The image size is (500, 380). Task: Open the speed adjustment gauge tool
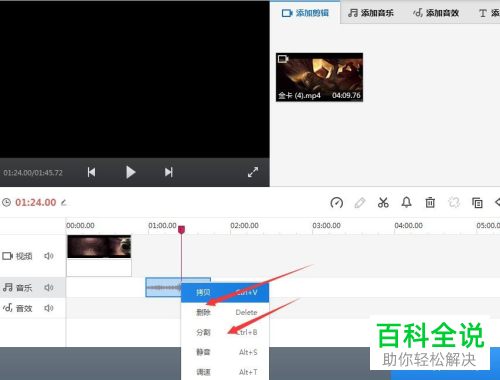tap(336, 202)
